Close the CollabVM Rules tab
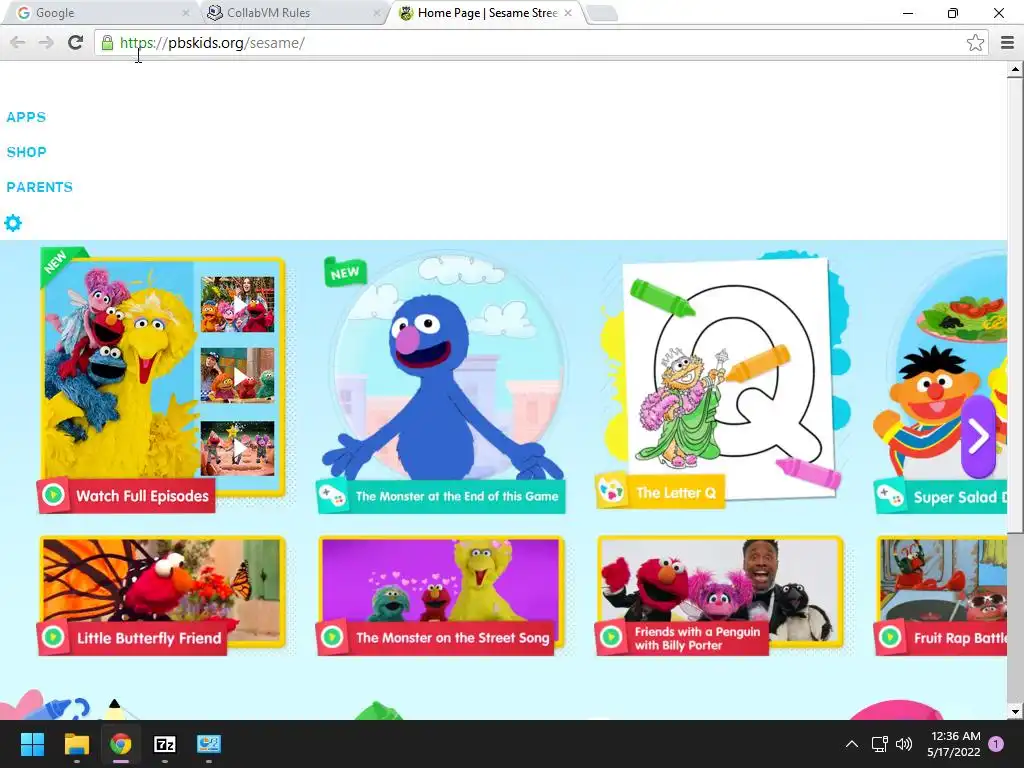The width and height of the screenshot is (1024, 768). tap(376, 12)
